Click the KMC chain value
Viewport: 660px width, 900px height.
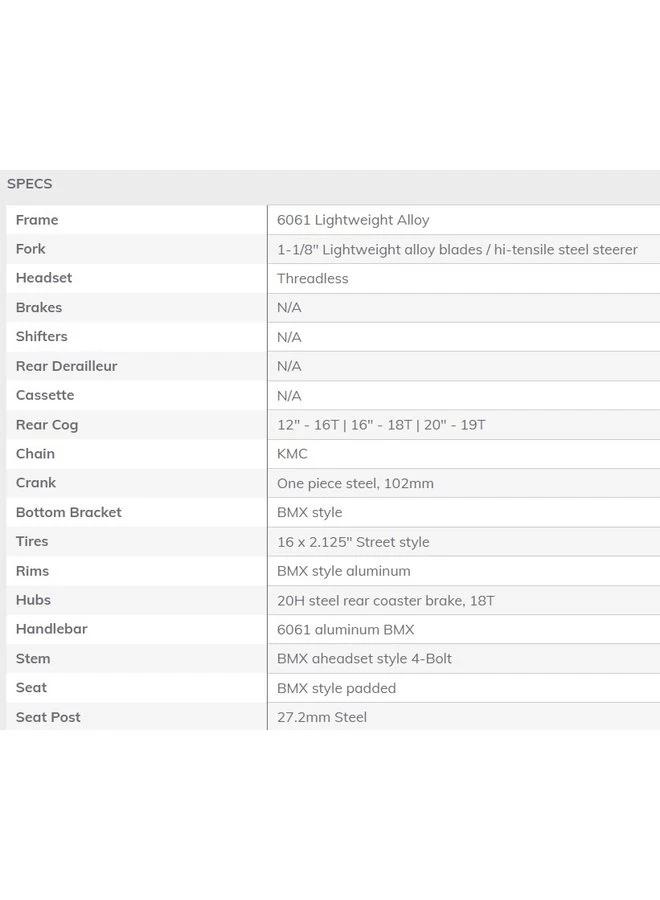[x=292, y=454]
